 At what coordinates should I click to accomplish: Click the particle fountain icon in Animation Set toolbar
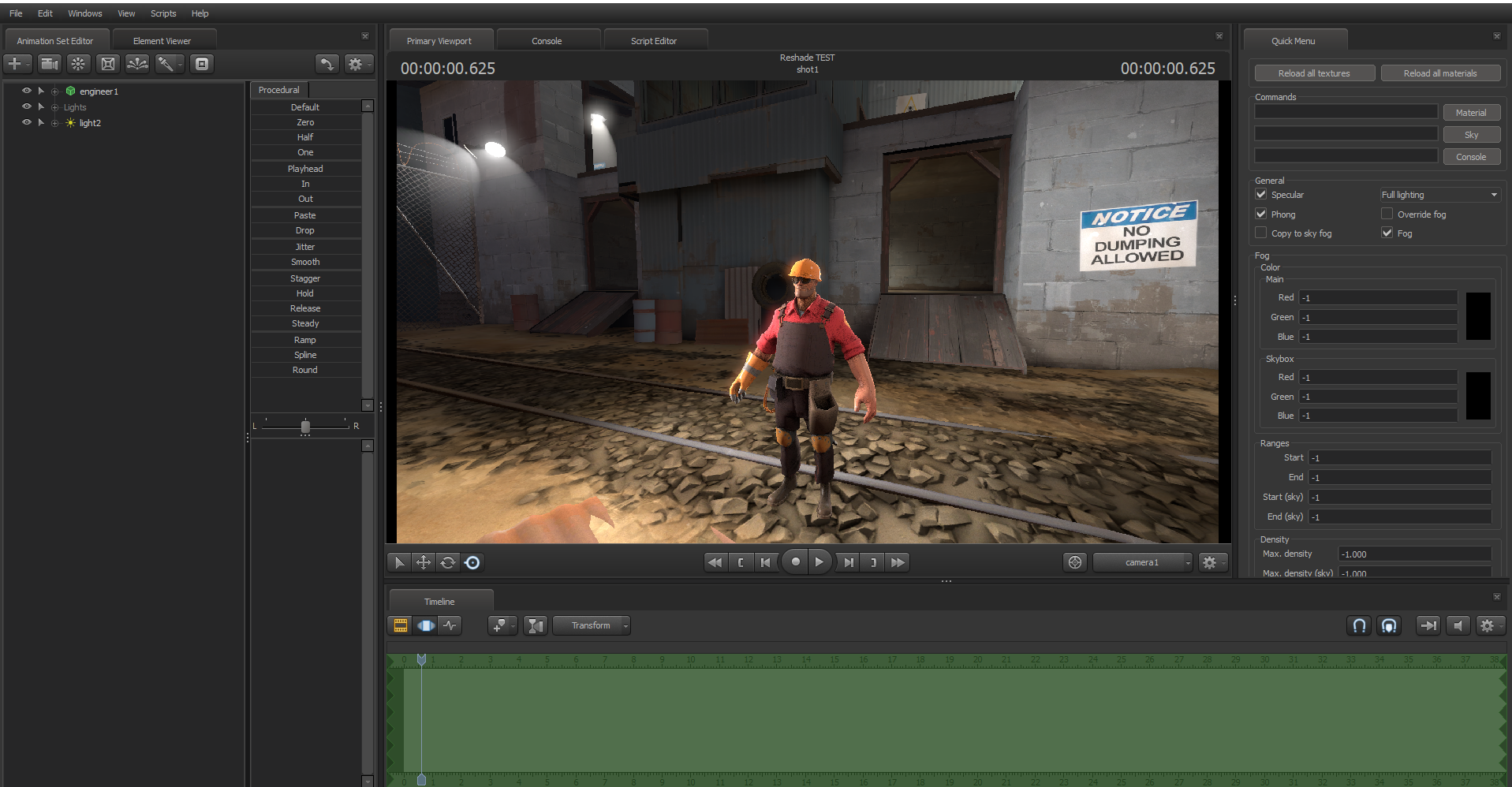pyautogui.click(x=137, y=64)
